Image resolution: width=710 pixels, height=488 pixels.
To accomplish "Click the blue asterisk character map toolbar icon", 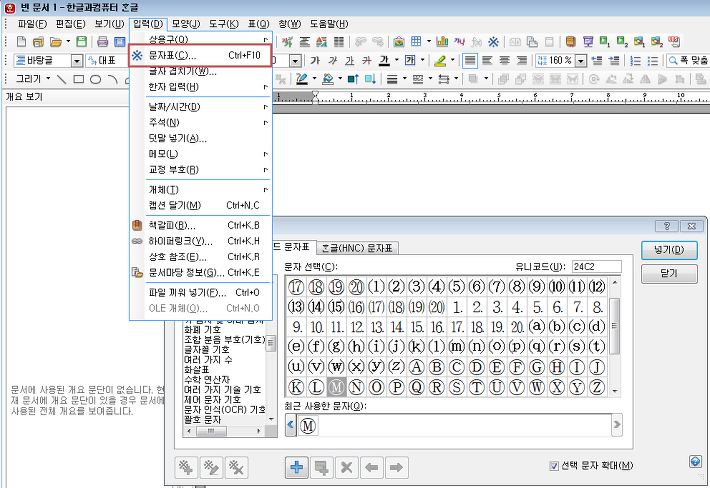I will point(493,42).
